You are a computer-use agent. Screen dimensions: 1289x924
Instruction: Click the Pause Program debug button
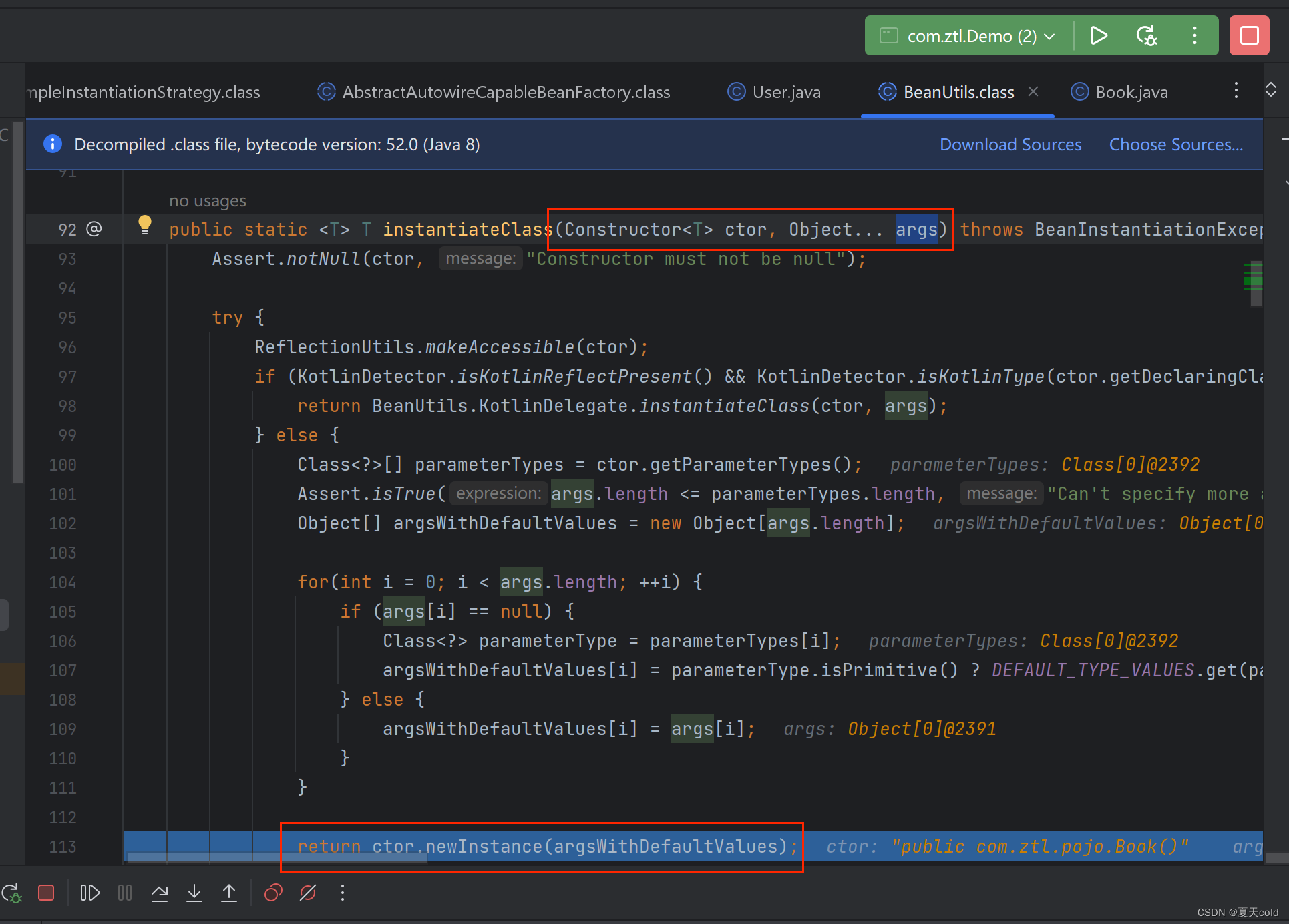pyautogui.click(x=125, y=893)
